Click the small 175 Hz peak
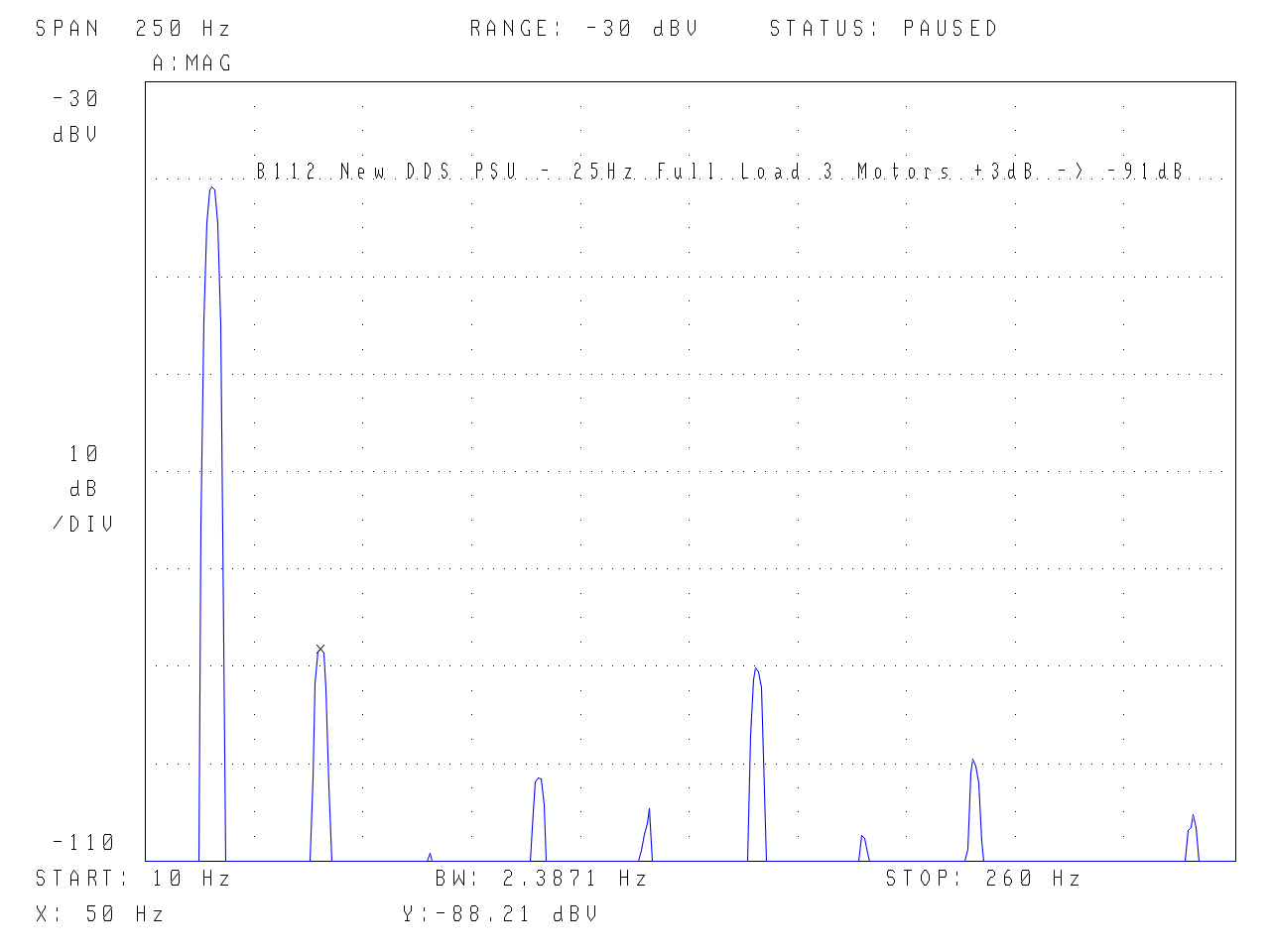Screen dimensions: 1270x952 click(x=863, y=839)
